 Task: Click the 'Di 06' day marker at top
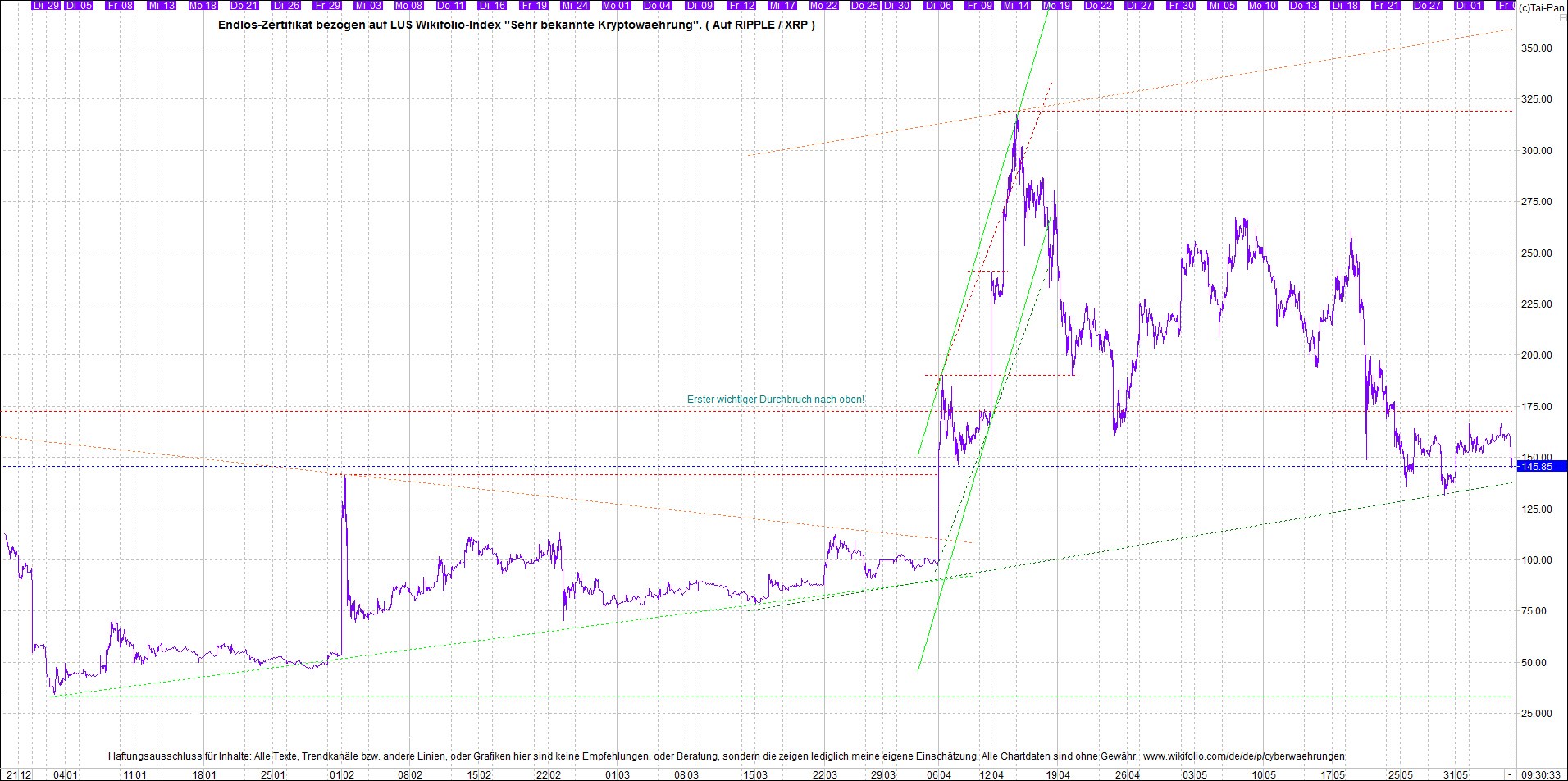point(938,5)
